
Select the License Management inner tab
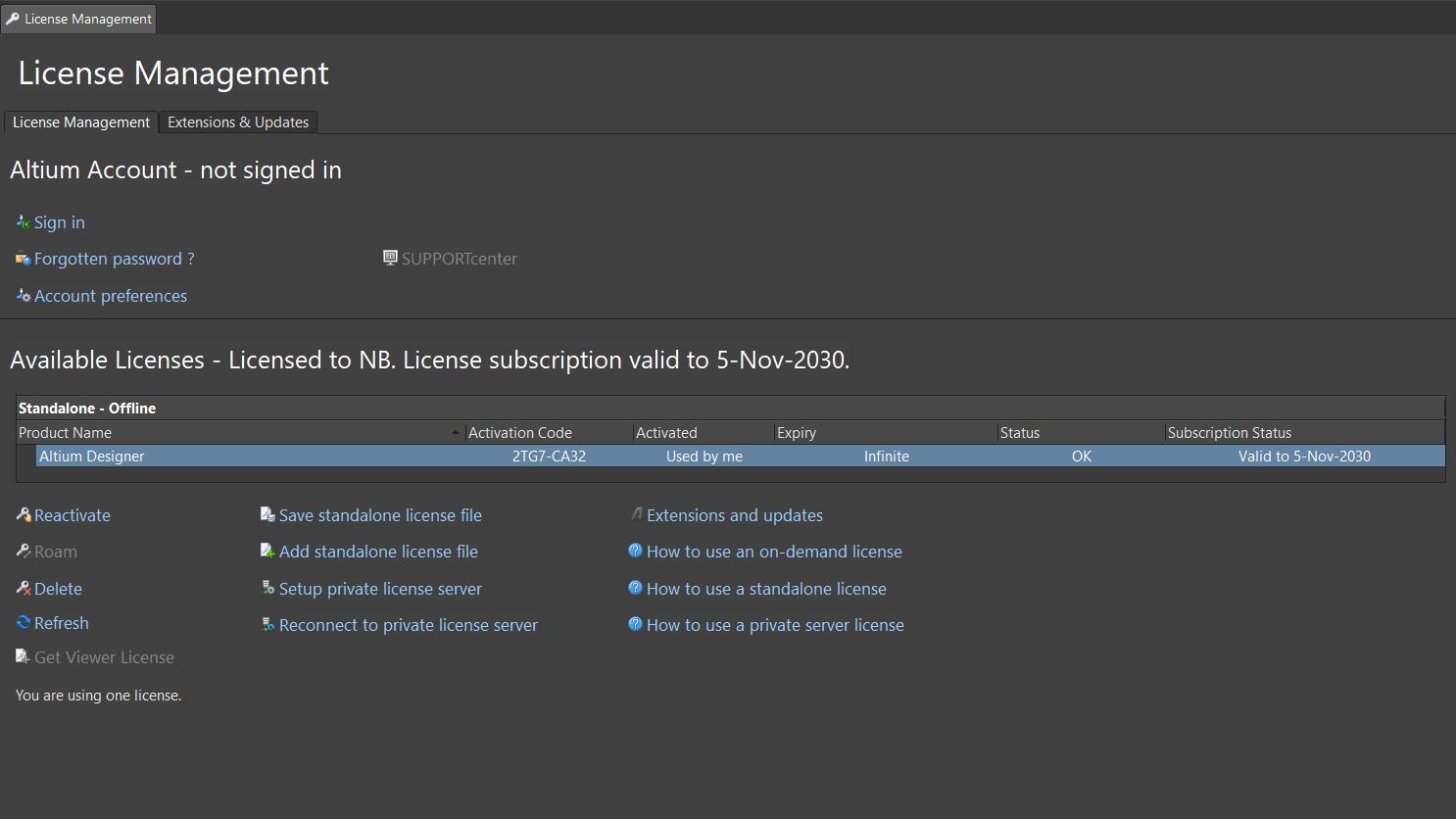tap(81, 122)
